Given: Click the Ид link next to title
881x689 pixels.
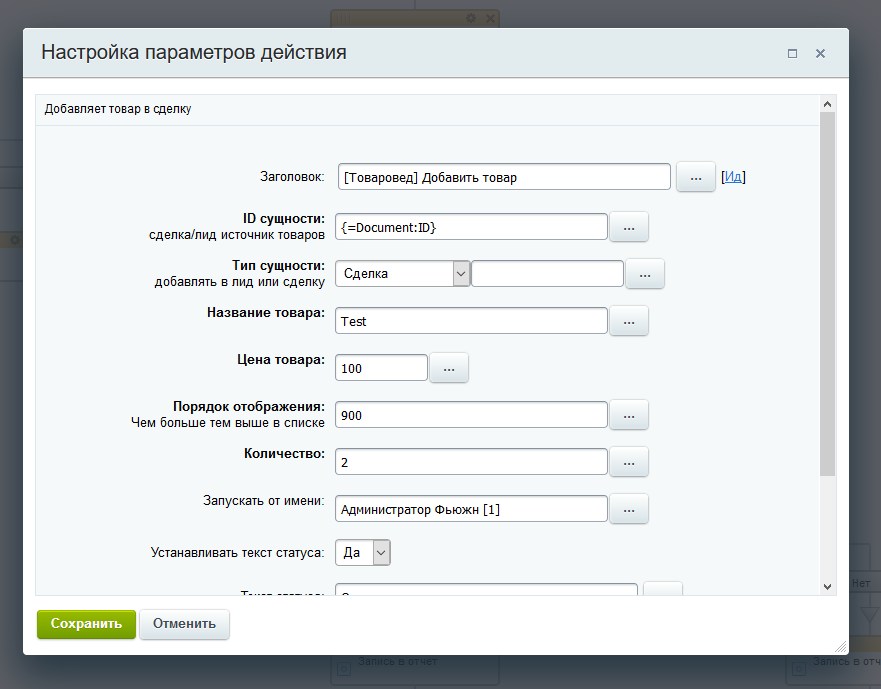Looking at the screenshot, I should point(733,177).
